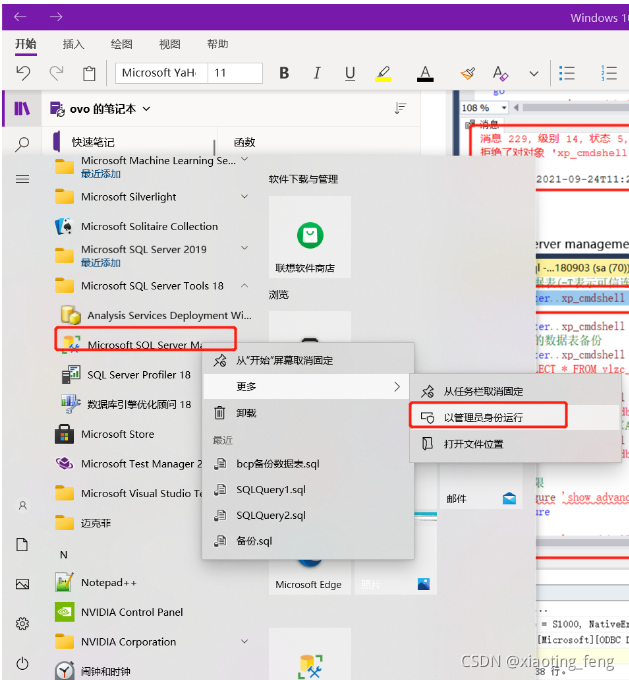The width and height of the screenshot is (629, 680).
Task: Open Pictures from Start sidebar
Action: (x=23, y=584)
